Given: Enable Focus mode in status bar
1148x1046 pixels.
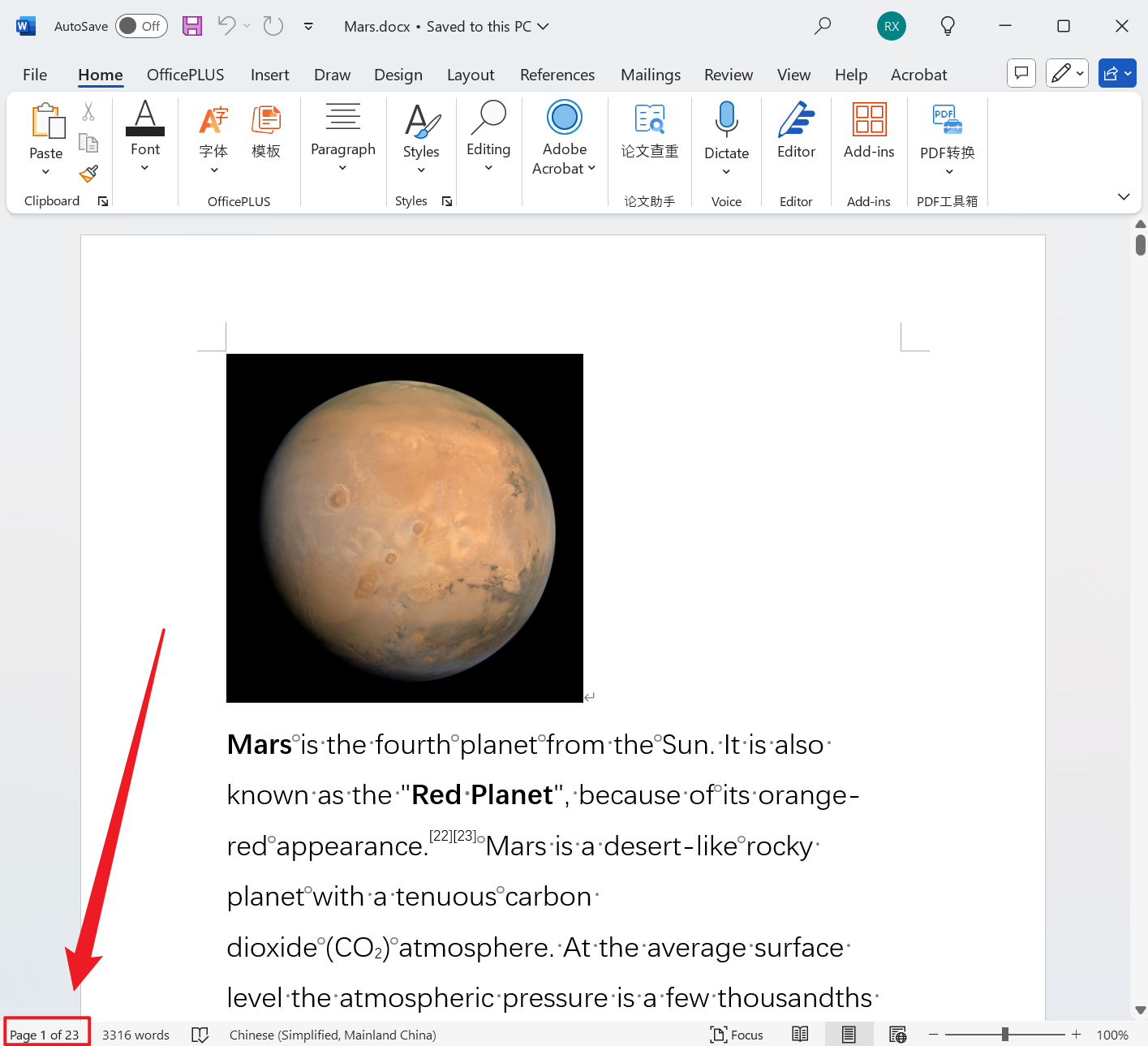Looking at the screenshot, I should point(737,1035).
